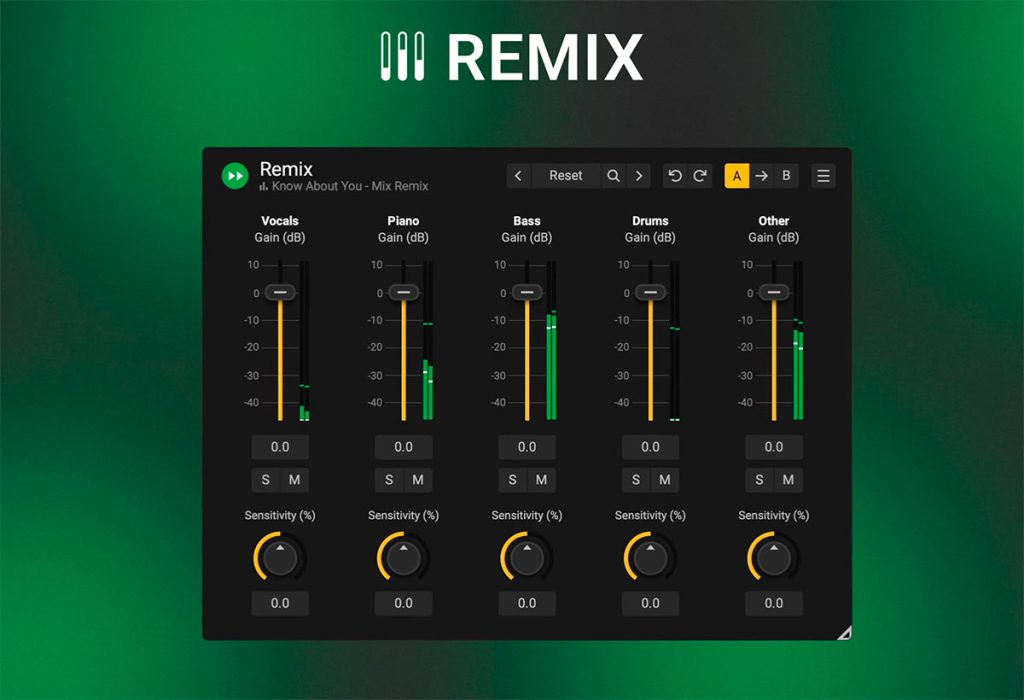Click the Piano gain value field
The width and height of the screenshot is (1024, 700).
point(404,447)
